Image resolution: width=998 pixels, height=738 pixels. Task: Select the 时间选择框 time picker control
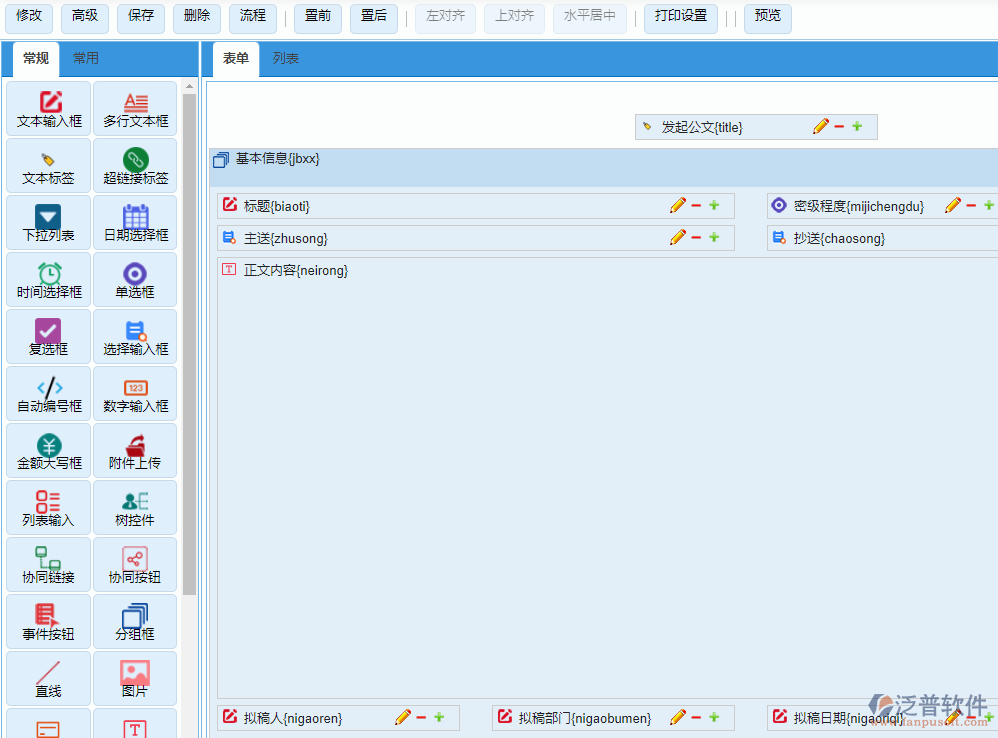coord(49,280)
